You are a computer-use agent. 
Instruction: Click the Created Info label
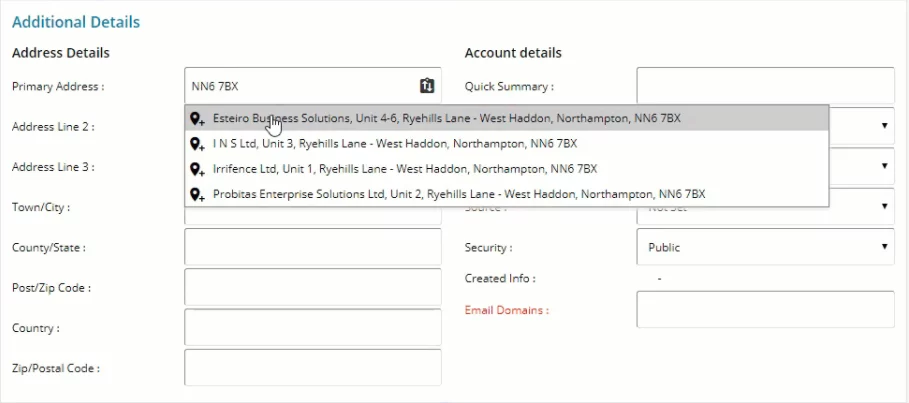pos(500,278)
